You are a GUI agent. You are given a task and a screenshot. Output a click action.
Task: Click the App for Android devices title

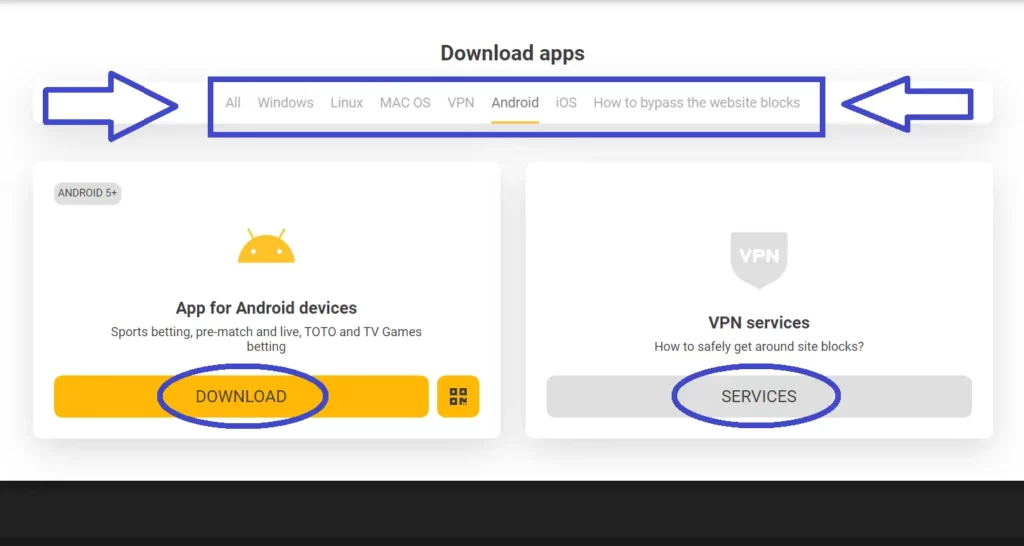coord(266,308)
